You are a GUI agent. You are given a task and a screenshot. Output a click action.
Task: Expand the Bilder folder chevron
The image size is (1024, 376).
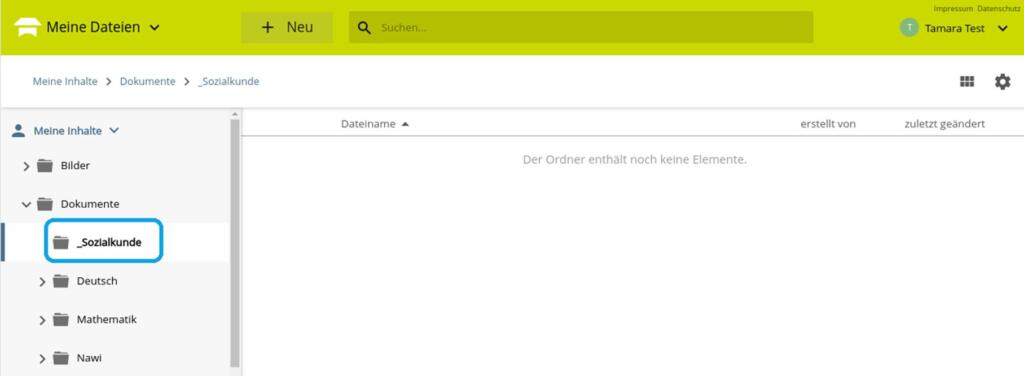click(26, 166)
